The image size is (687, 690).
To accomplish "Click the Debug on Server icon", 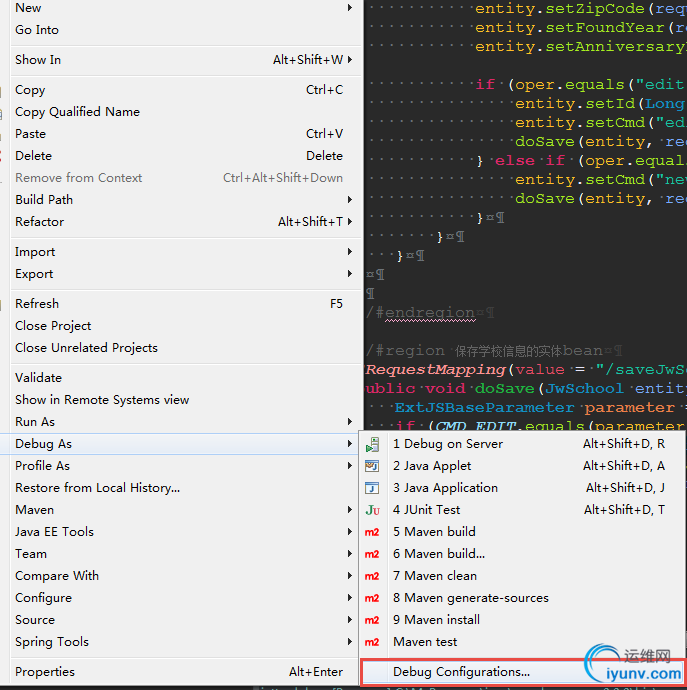I will 372,444.
